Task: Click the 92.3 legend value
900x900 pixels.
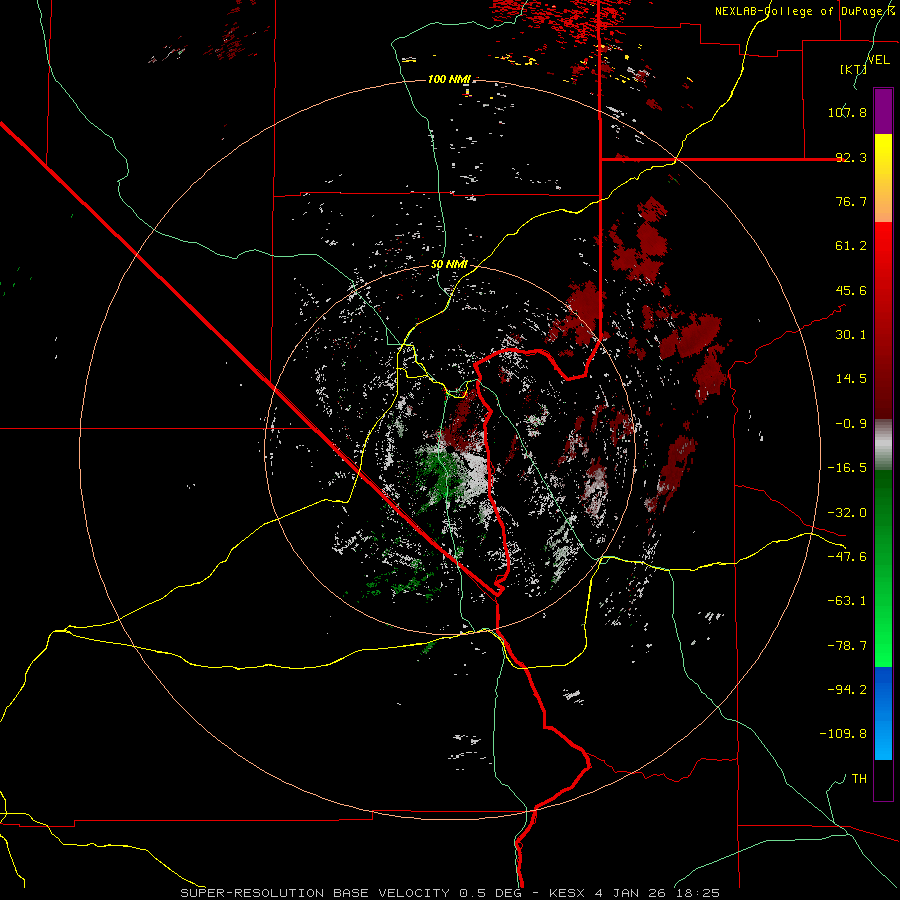Action: (851, 157)
